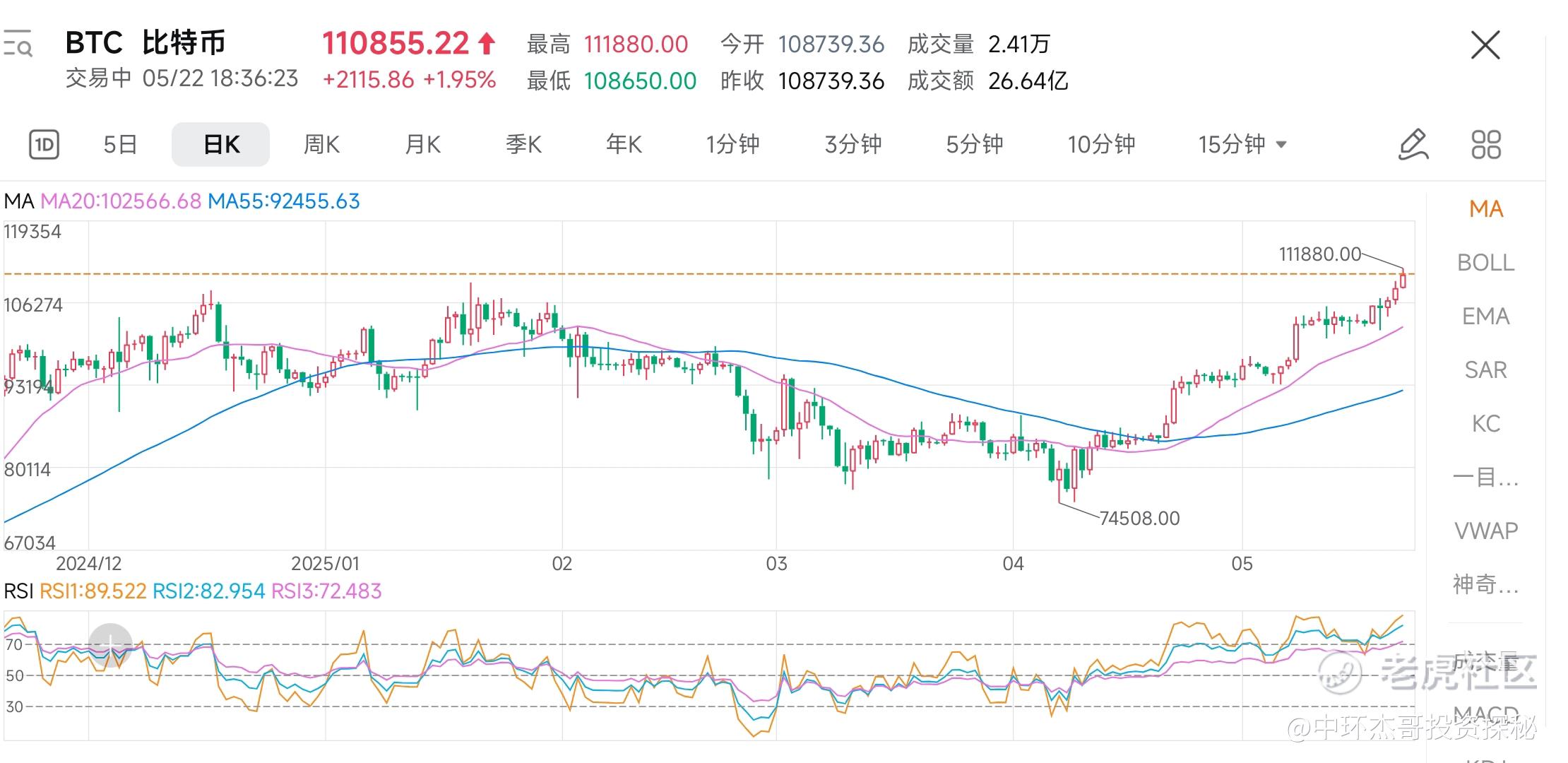Viewport: 1568px width, 763px height.
Task: Expand the truncated 一目… indicator
Action: click(1485, 478)
